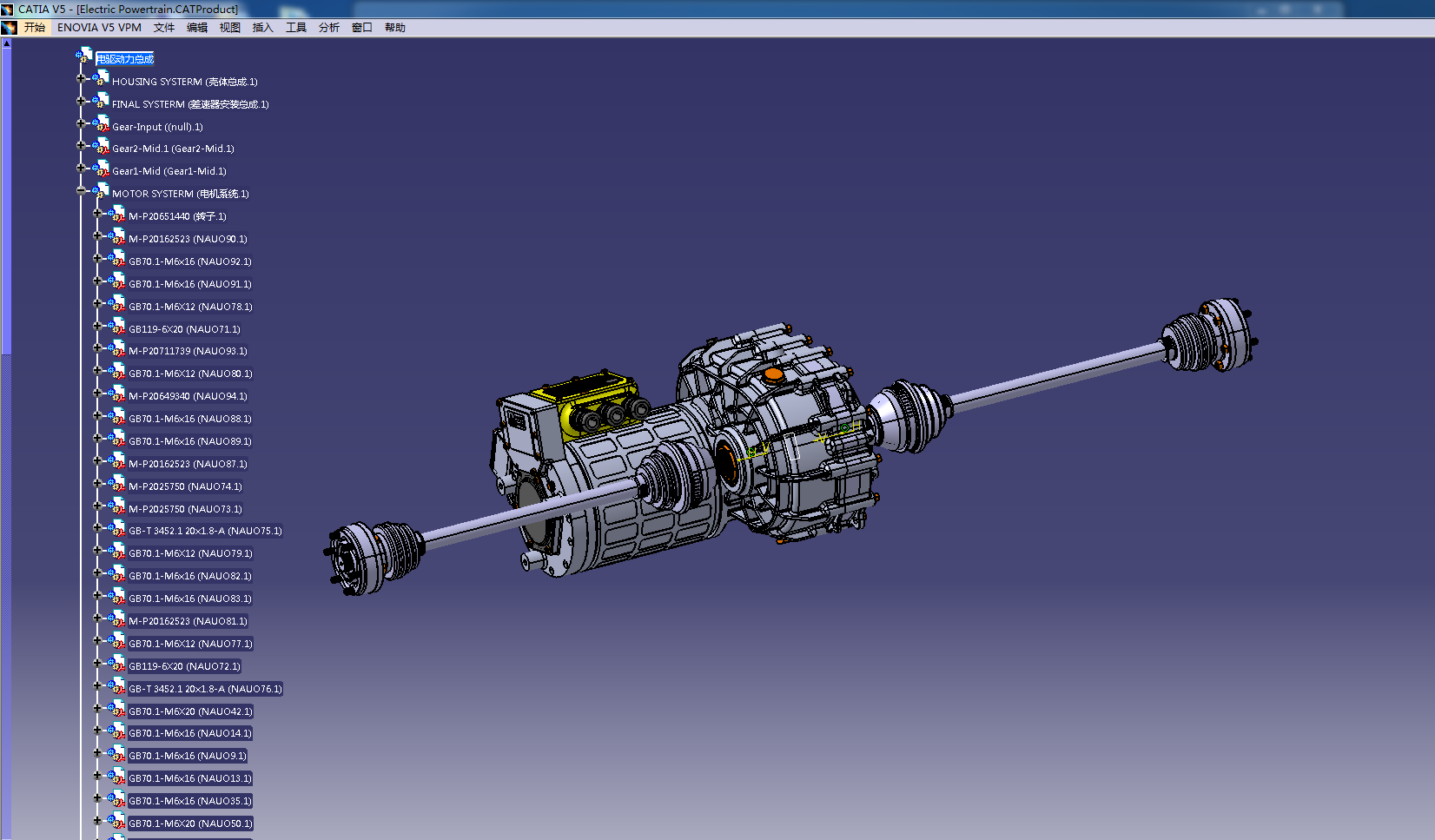Screen dimensions: 1435x840
Task: Open the 开始 menu
Action: tap(35, 28)
